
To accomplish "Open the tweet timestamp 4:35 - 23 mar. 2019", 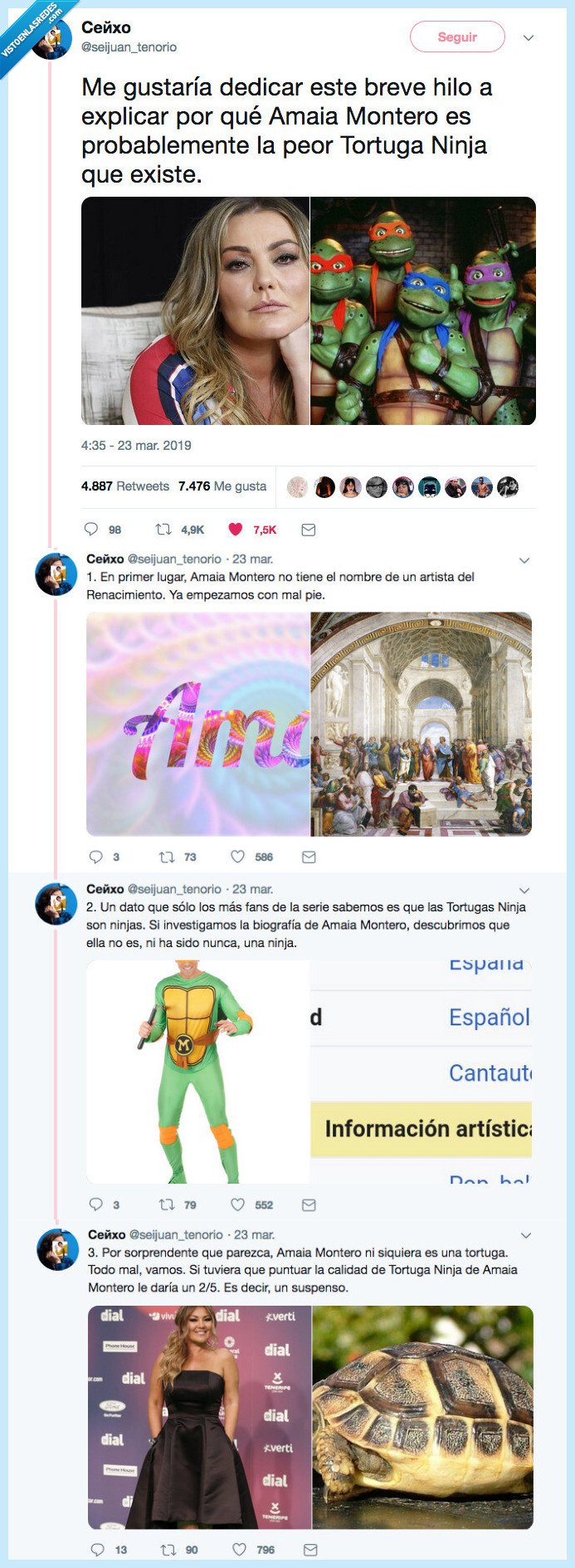I will click(x=135, y=445).
